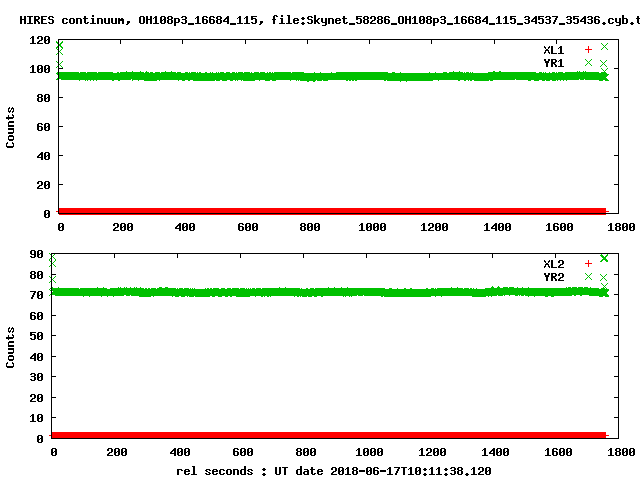Click the green YR2 data band near 71 counts
The height and width of the screenshot is (480, 640).
pyautogui.click(x=329, y=292)
